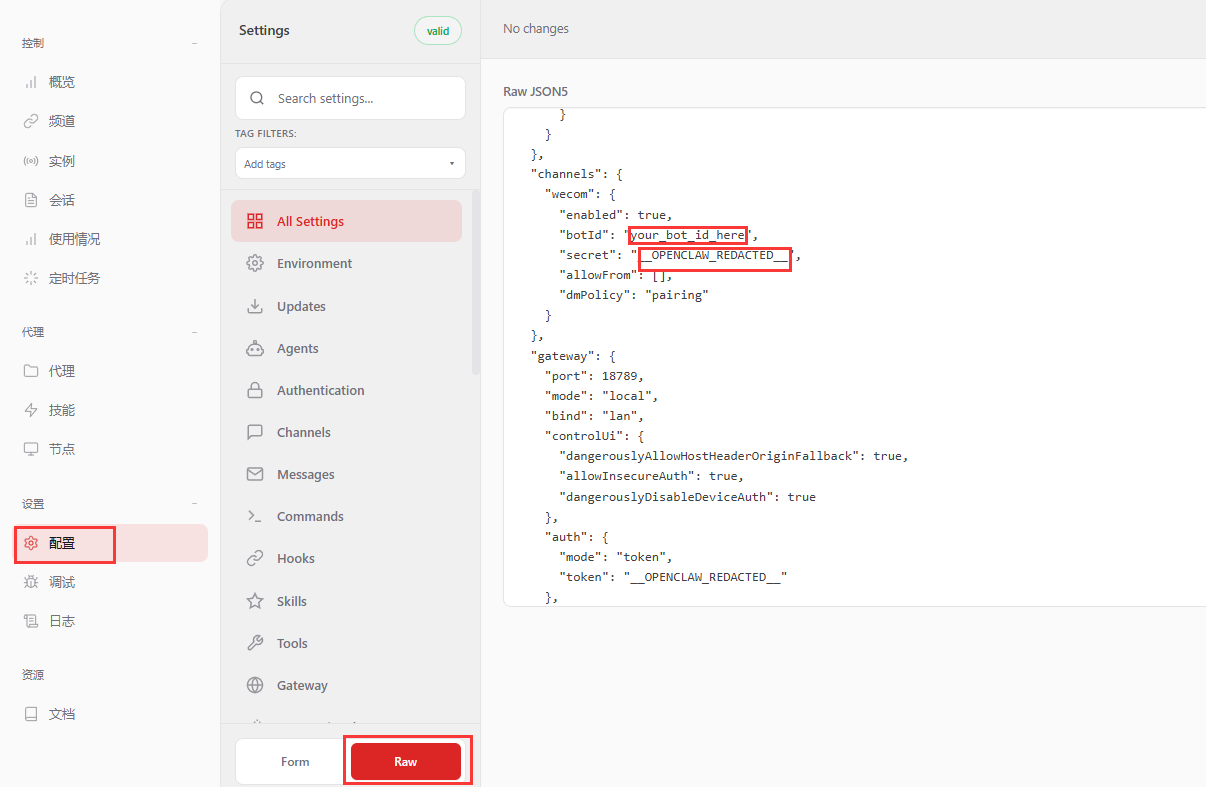Open 技能 lightning bolt icon

pyautogui.click(x=31, y=410)
